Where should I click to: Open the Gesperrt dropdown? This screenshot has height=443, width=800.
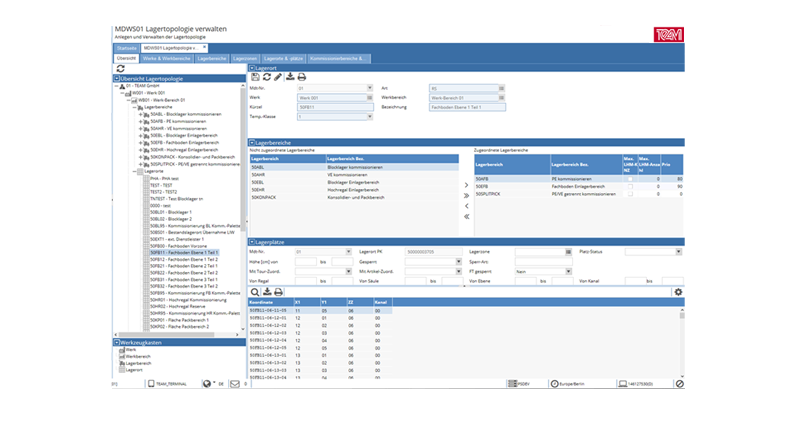pyautogui.click(x=459, y=262)
